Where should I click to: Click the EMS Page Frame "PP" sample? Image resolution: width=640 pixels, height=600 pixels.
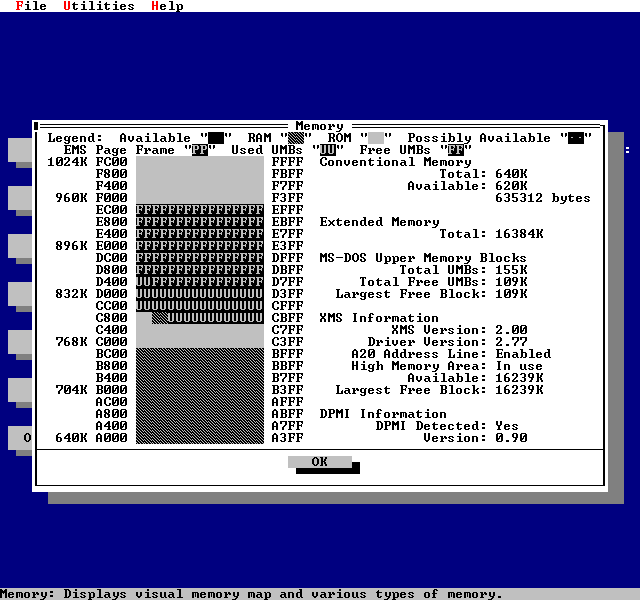point(200,150)
